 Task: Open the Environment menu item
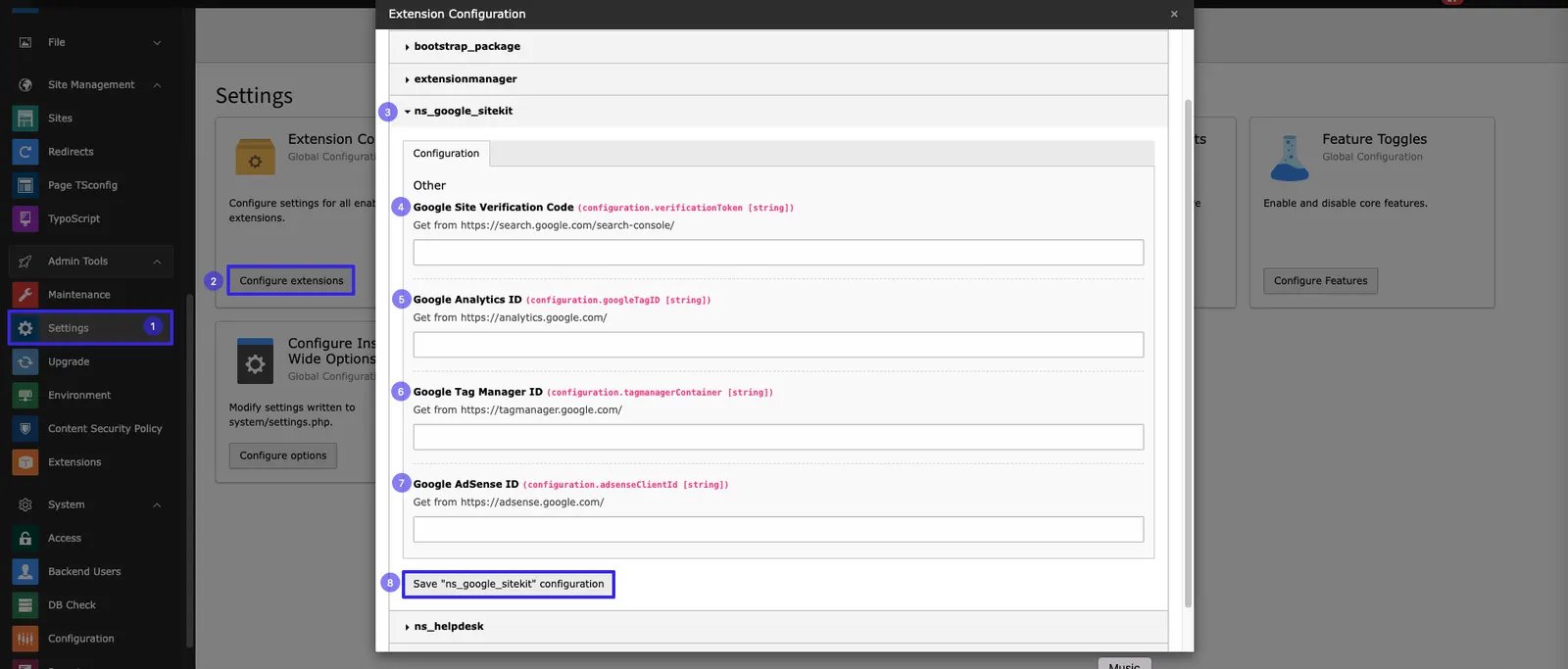coord(79,395)
